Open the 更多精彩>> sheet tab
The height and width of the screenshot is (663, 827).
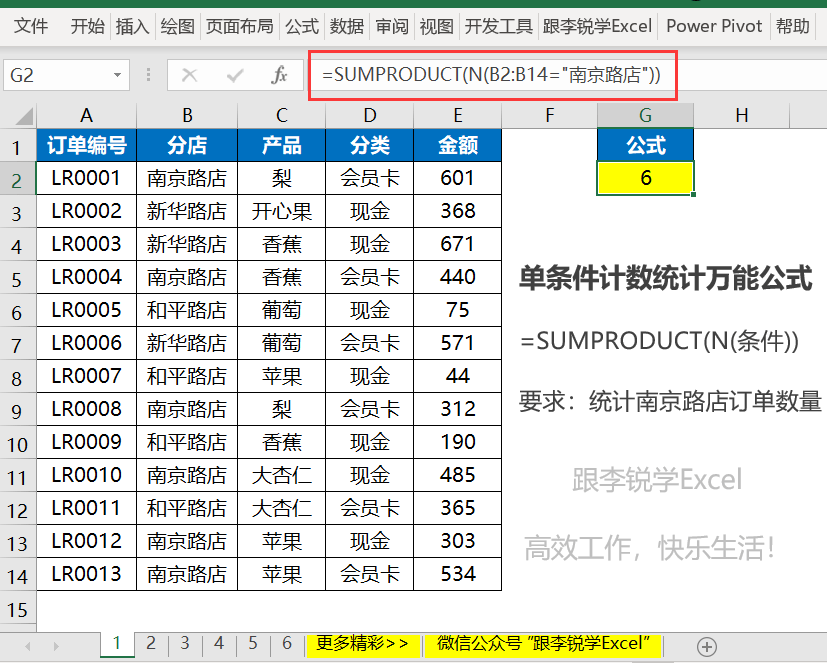[360, 645]
